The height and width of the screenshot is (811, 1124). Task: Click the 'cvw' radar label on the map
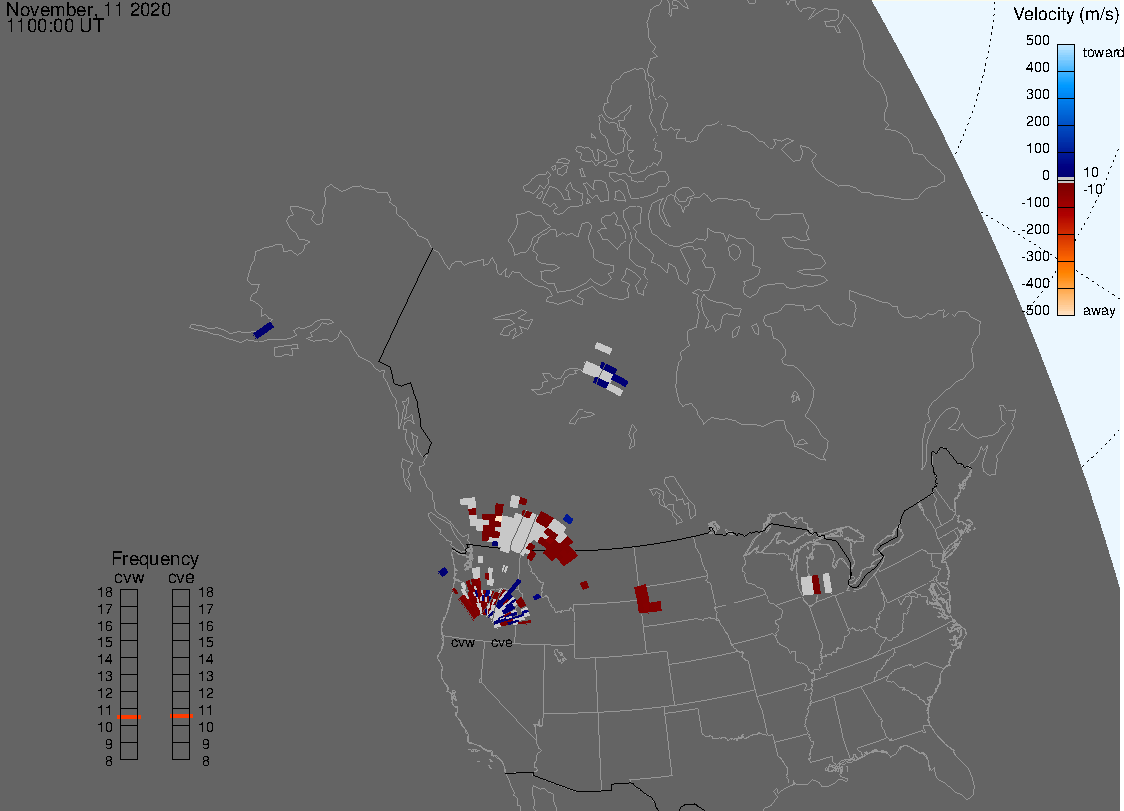coord(463,642)
